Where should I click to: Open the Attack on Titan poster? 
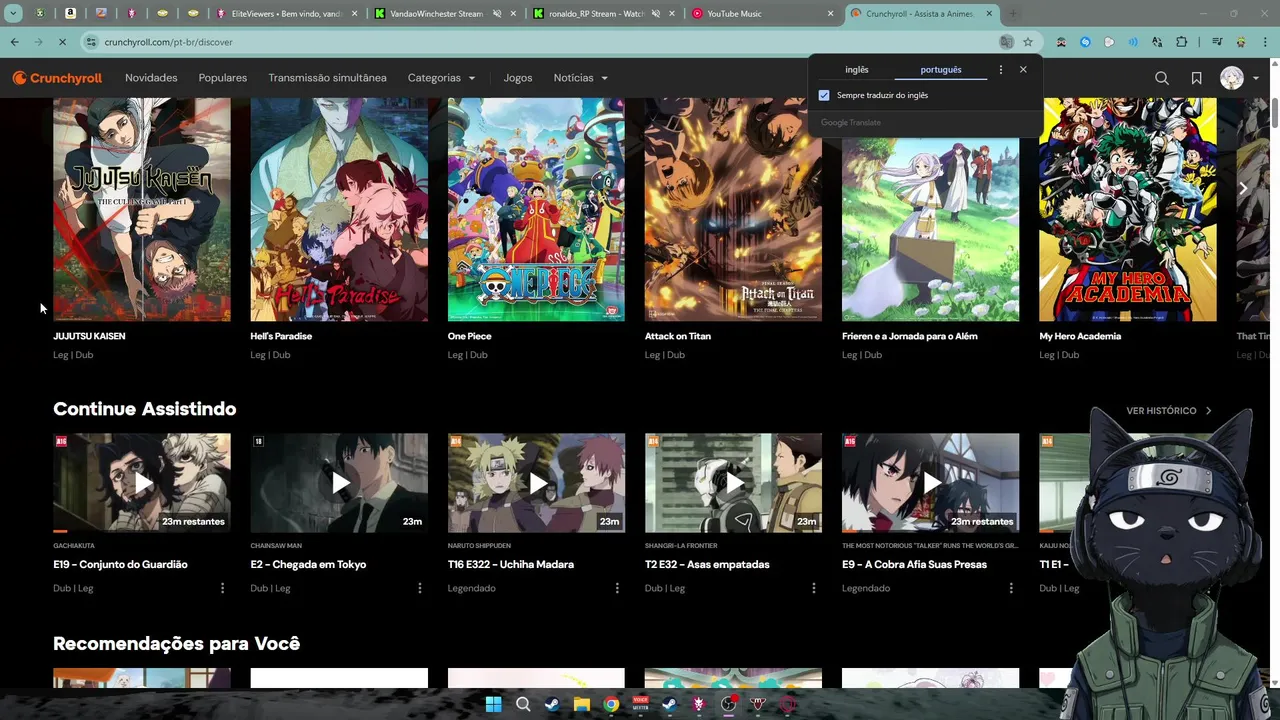(733, 210)
